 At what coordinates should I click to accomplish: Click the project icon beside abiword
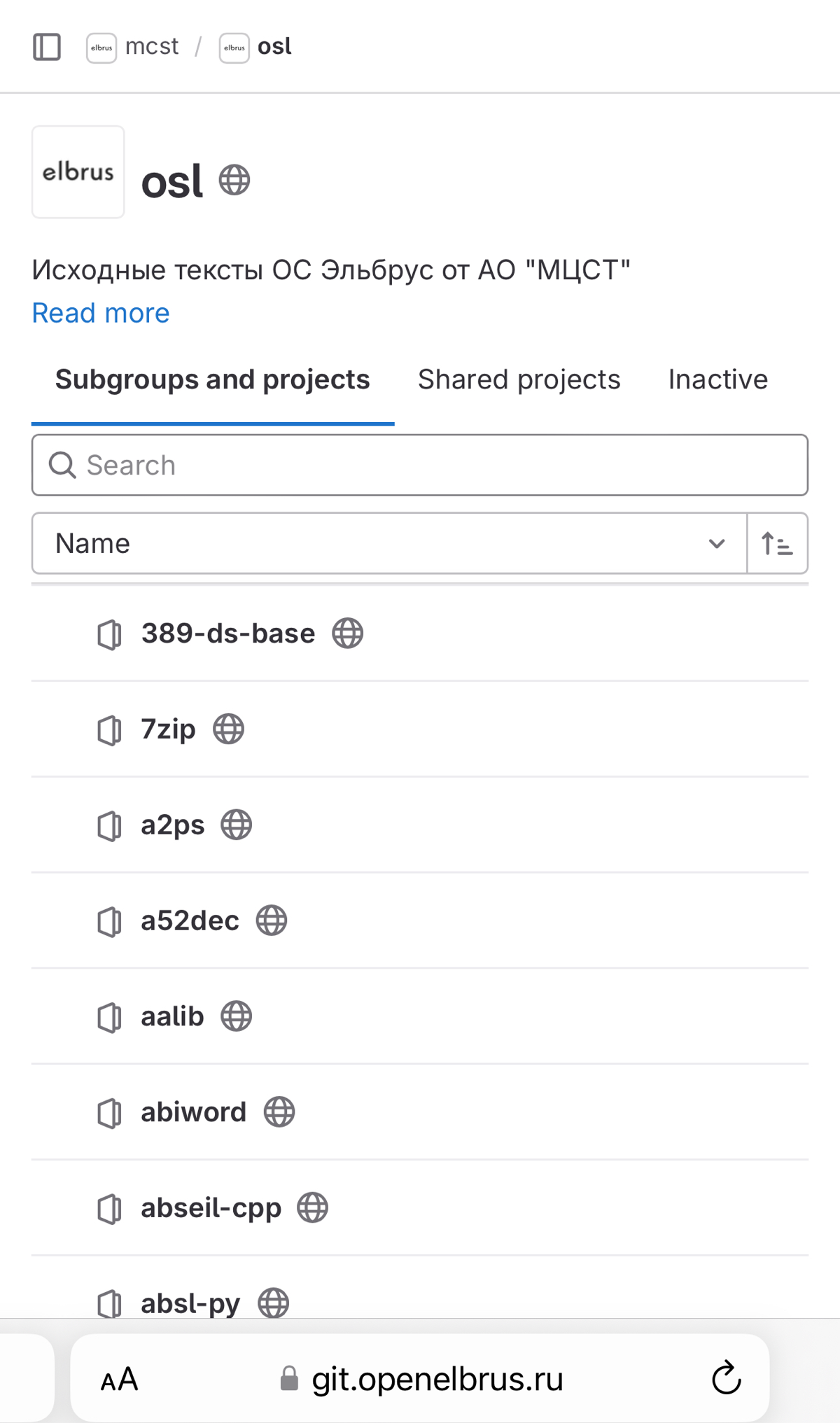(x=109, y=1113)
